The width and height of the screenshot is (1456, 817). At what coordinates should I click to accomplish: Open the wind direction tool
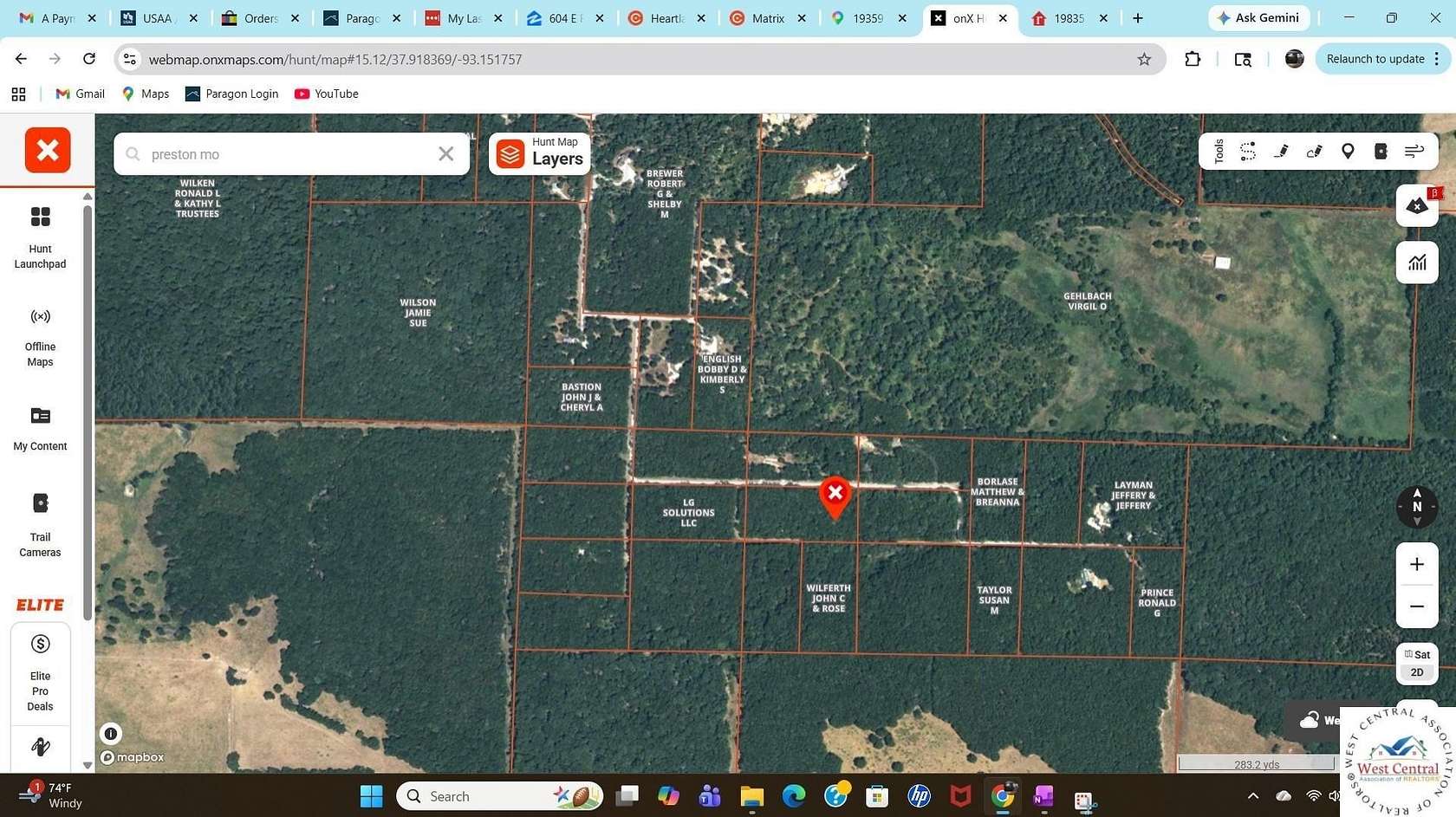pyautogui.click(x=1414, y=152)
